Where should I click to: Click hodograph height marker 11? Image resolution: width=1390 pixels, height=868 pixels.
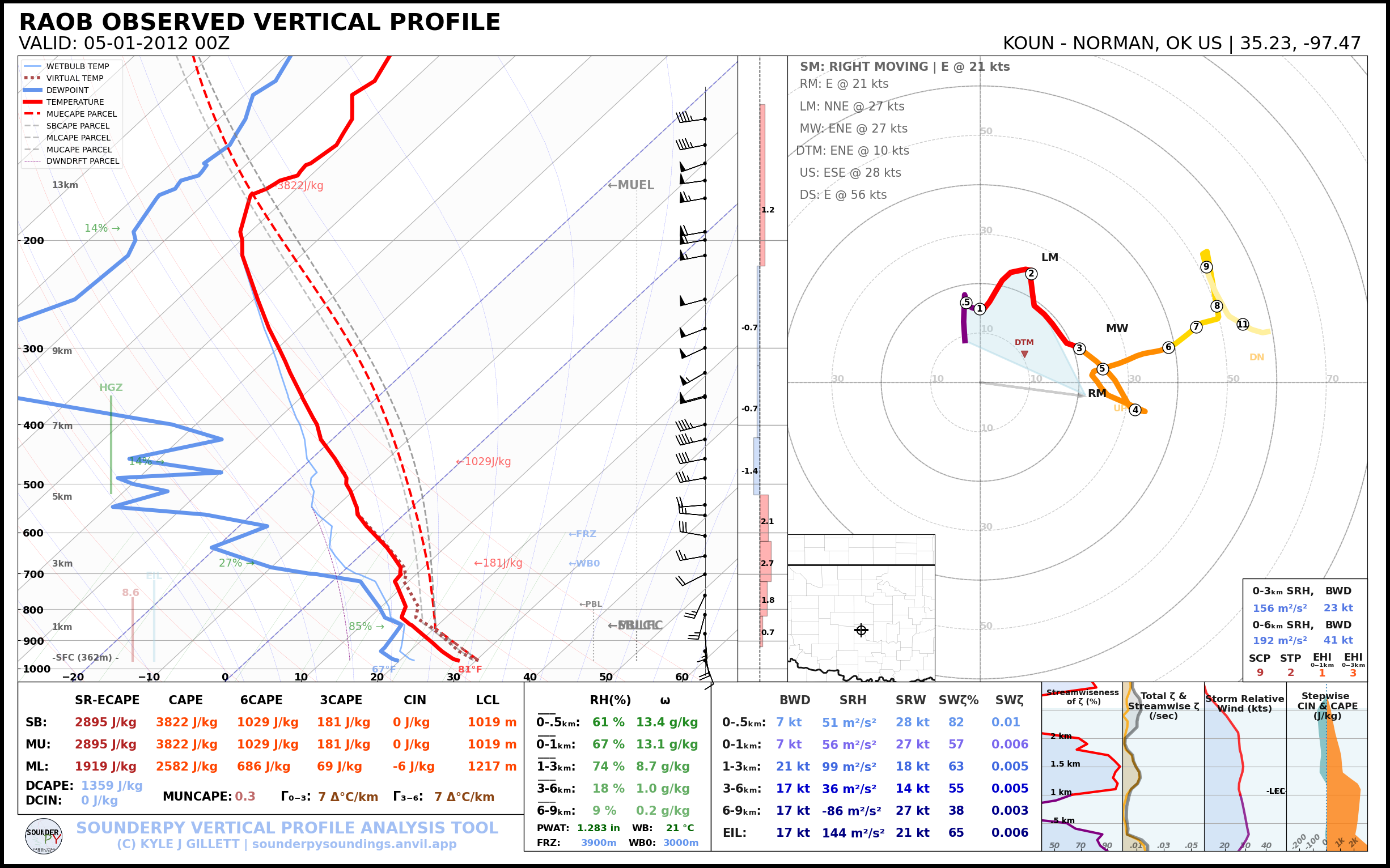point(1243,324)
